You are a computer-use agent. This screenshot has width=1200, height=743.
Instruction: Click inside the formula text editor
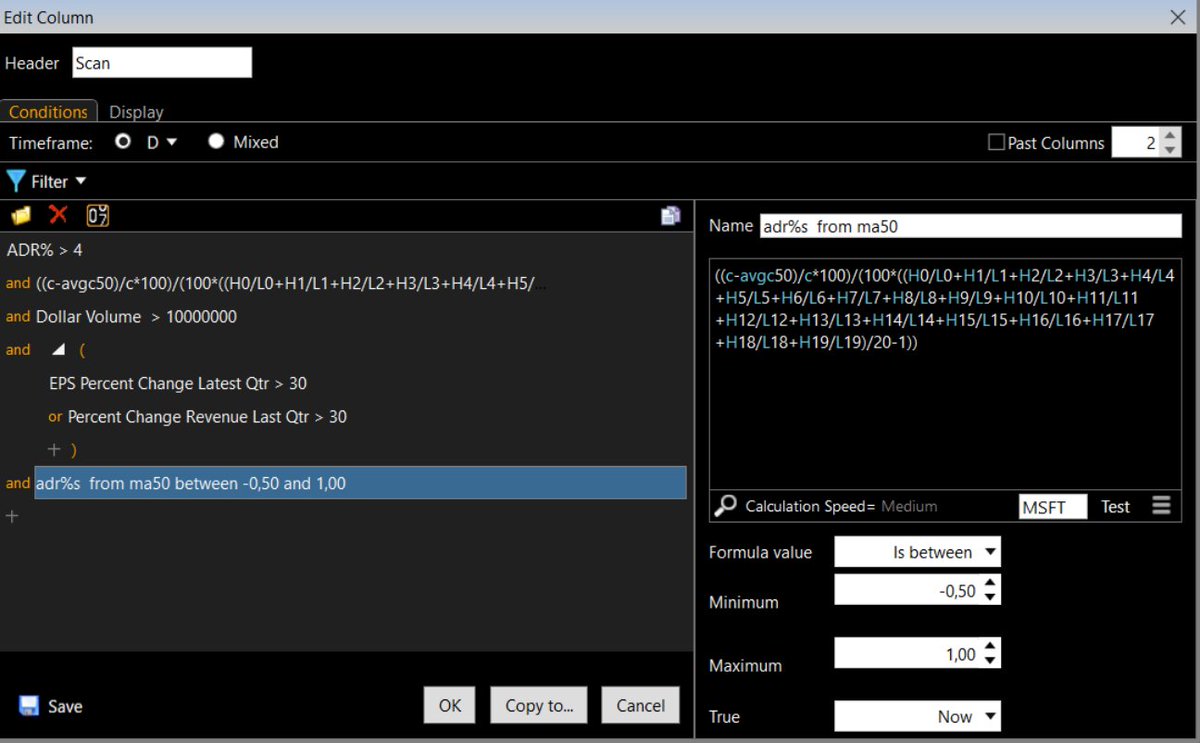tap(946, 372)
